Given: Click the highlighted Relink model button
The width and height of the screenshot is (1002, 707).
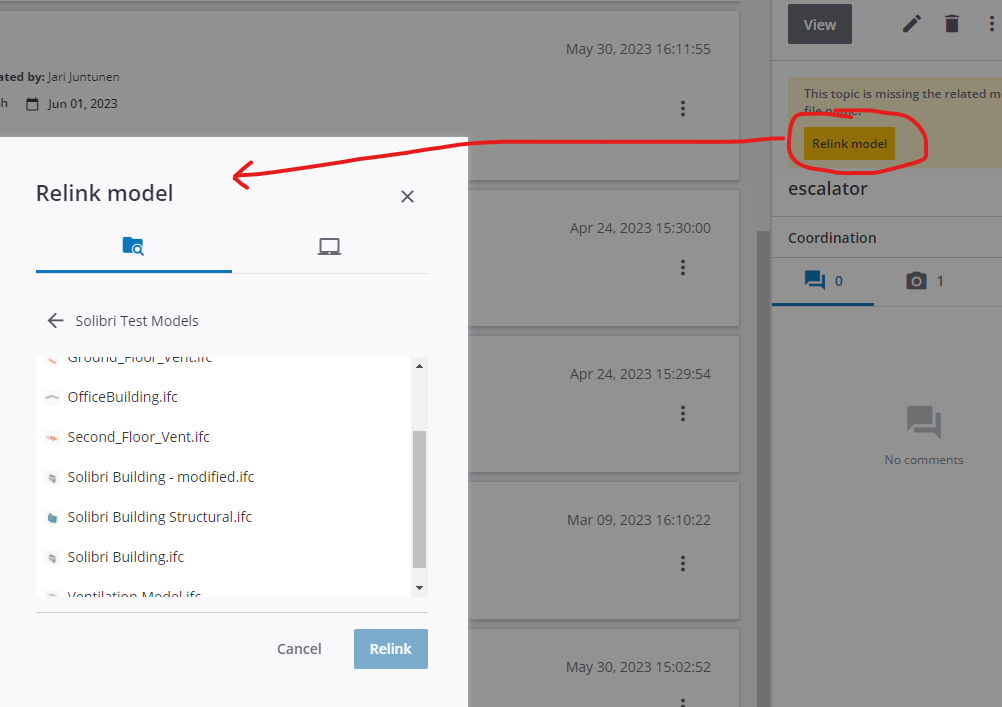Looking at the screenshot, I should [848, 143].
